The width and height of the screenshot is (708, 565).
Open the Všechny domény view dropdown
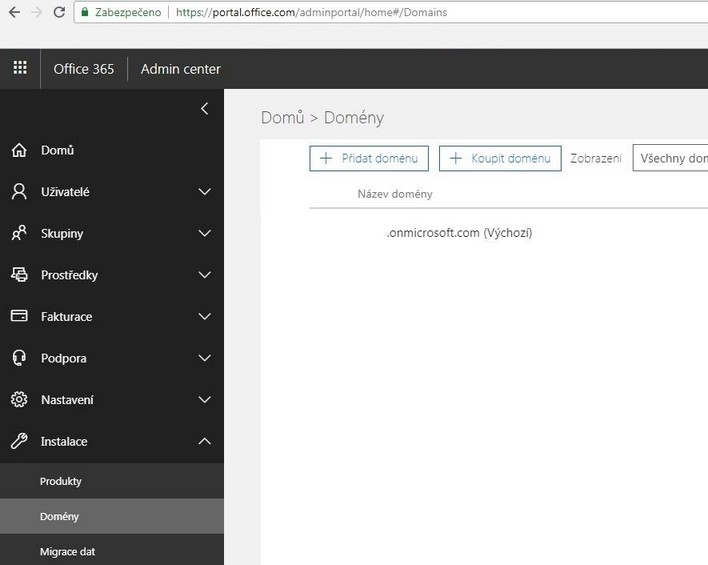(x=670, y=158)
